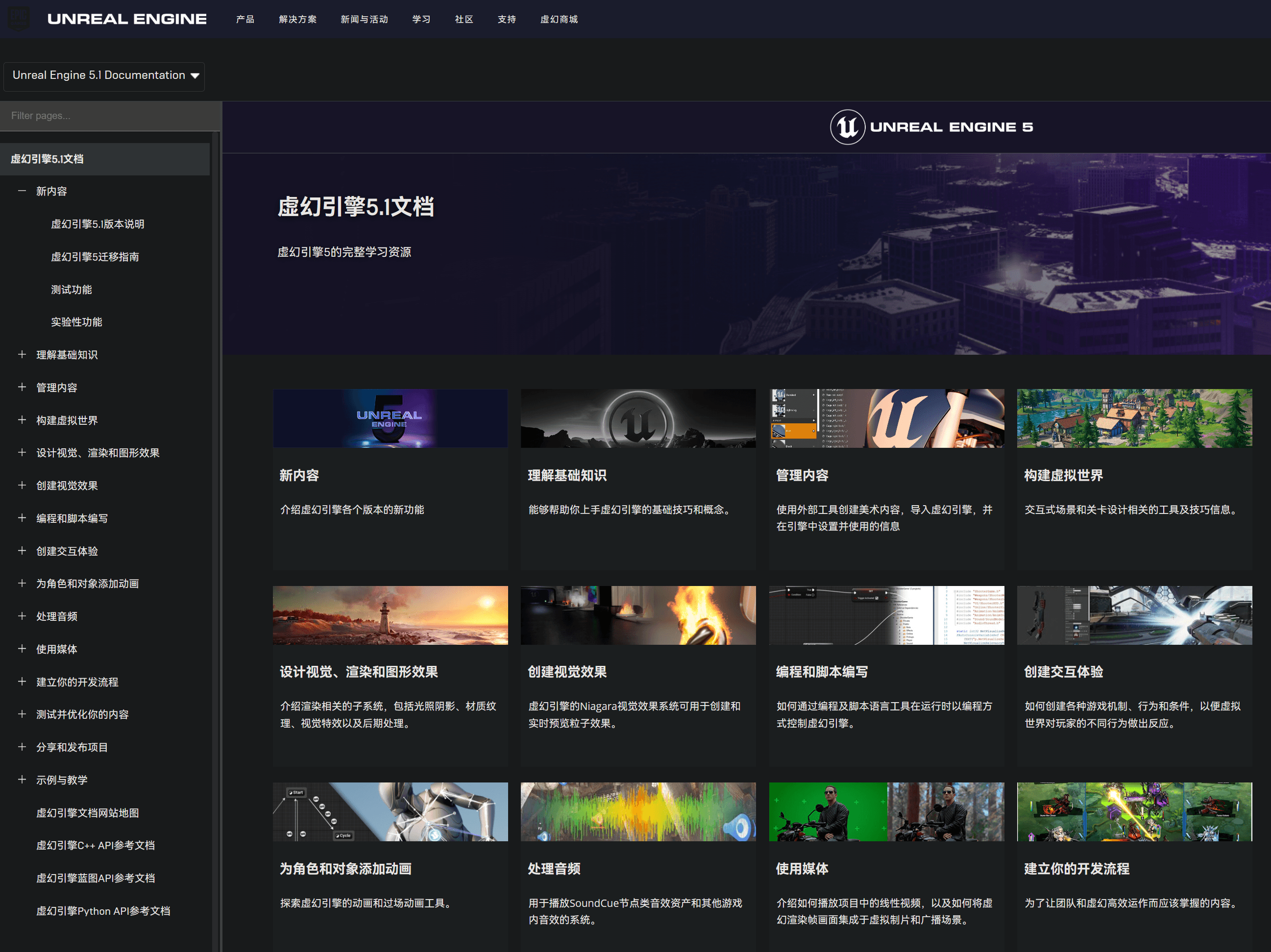1271x952 pixels.
Task: Expand the 新内容 sidebar section
Action: 22,191
